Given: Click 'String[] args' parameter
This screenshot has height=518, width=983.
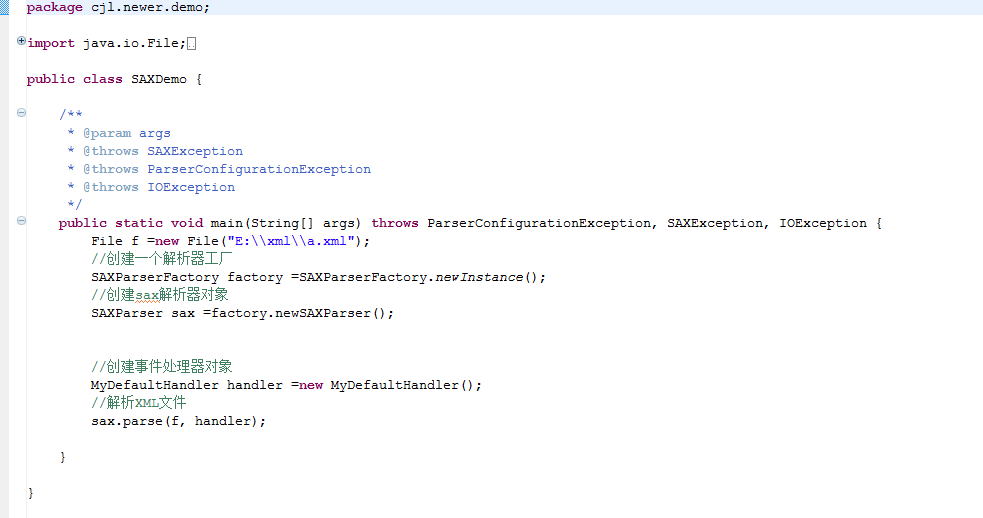Looking at the screenshot, I should tap(303, 223).
